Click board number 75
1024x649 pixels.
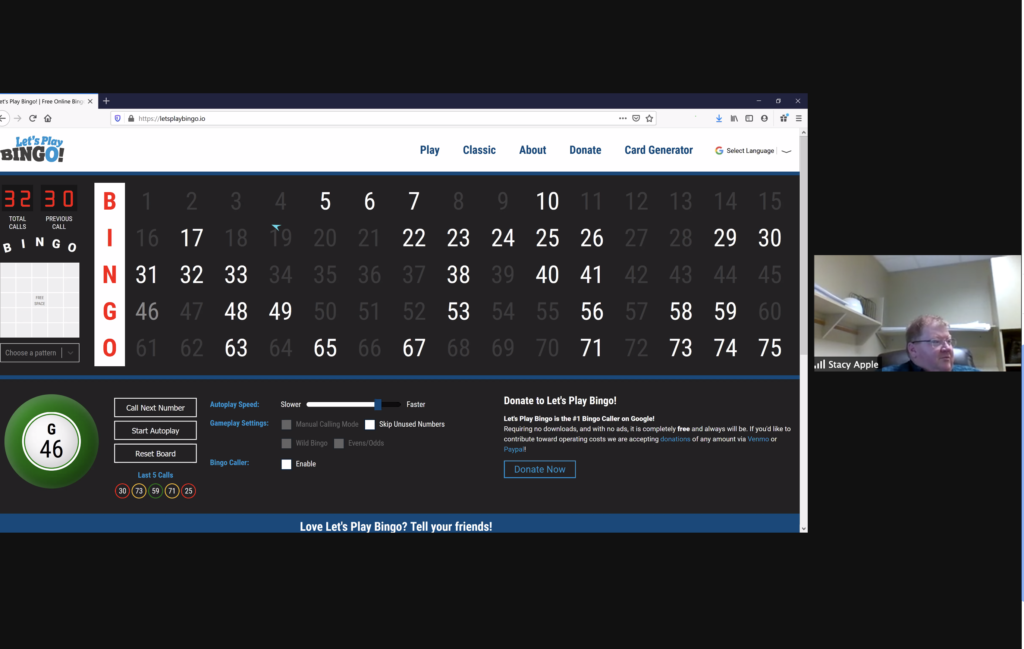pos(769,348)
